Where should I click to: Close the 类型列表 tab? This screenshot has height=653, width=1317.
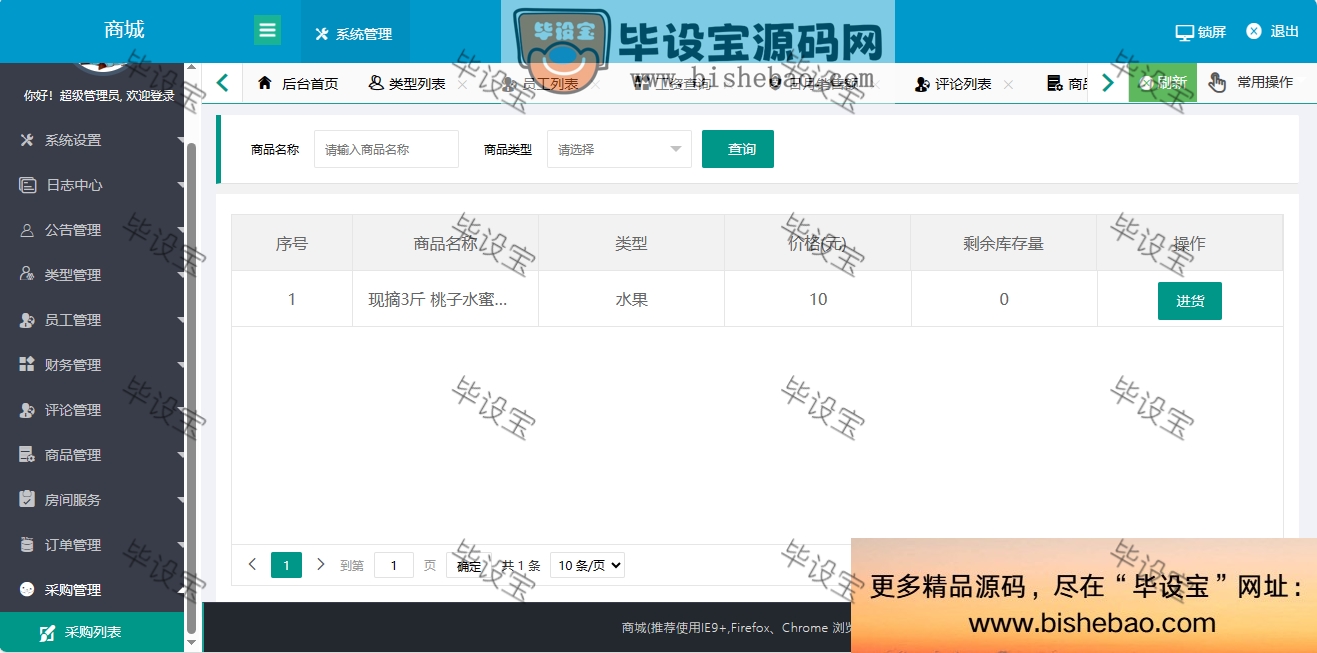462,85
